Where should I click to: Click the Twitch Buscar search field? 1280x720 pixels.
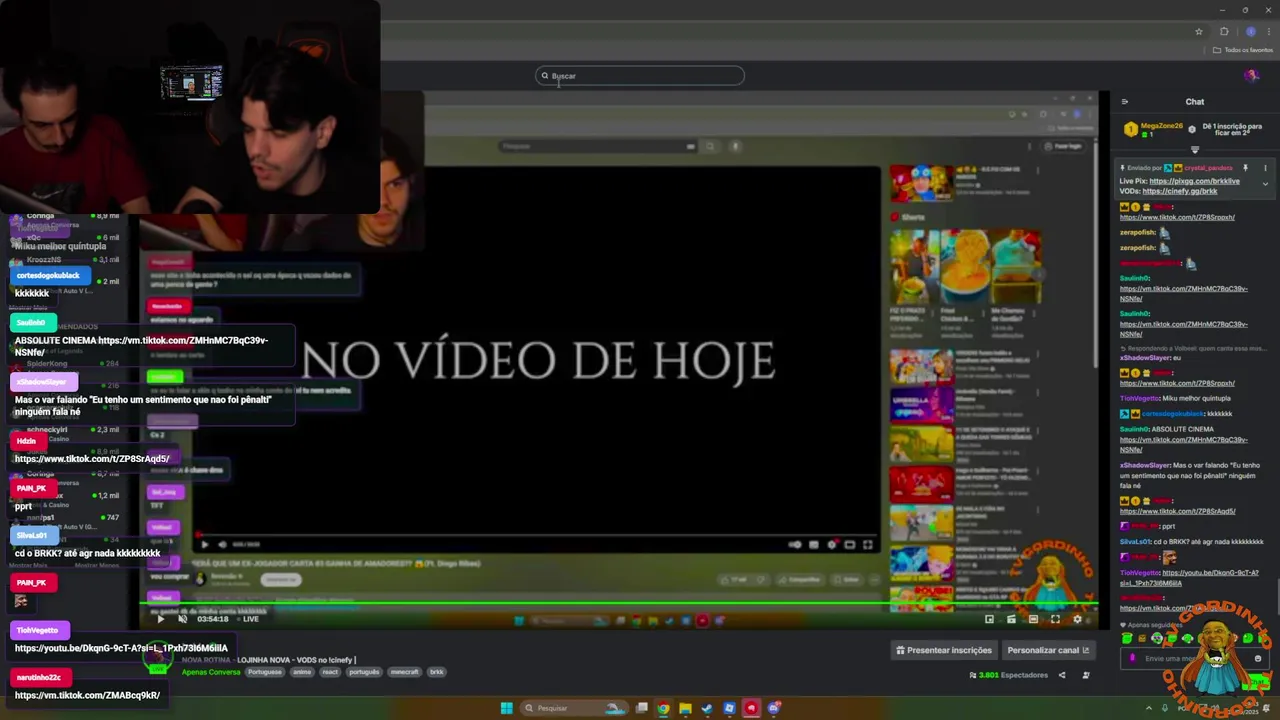[640, 76]
